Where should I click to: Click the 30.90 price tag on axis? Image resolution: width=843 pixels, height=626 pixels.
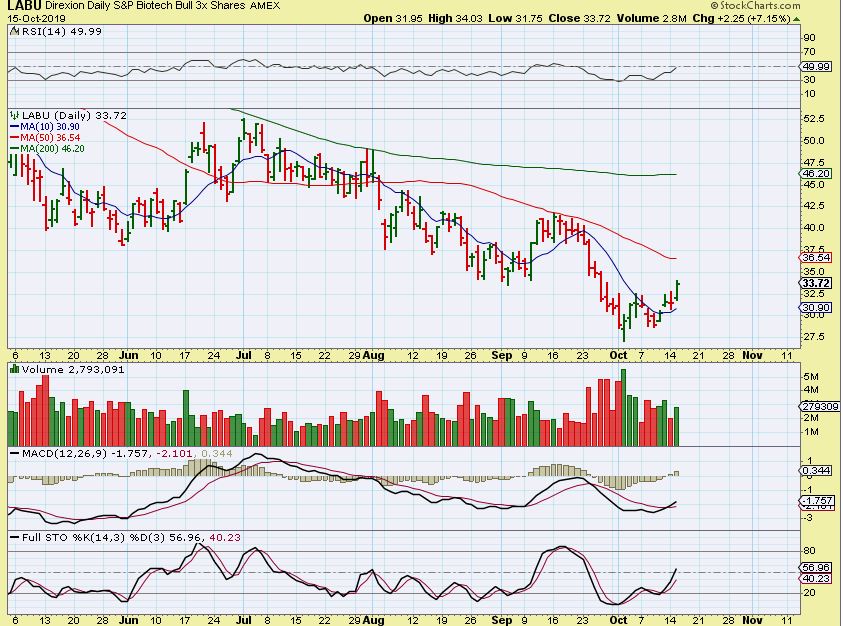point(816,308)
